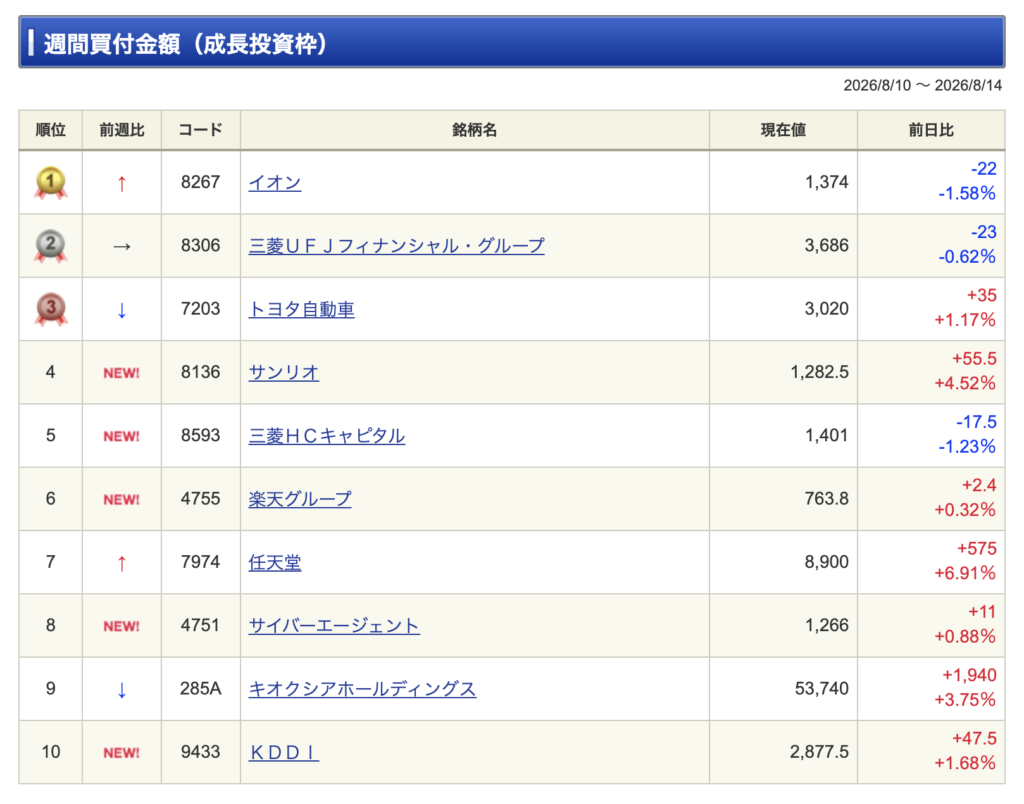Click the +3.75% change value

[965, 701]
